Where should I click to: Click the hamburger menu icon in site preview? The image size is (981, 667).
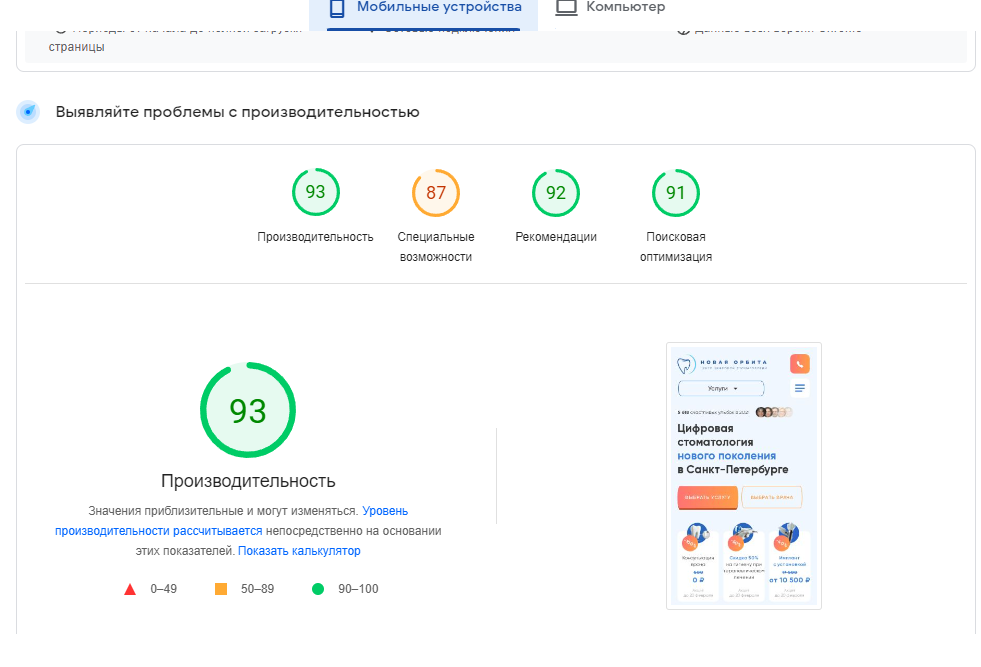coord(799,388)
